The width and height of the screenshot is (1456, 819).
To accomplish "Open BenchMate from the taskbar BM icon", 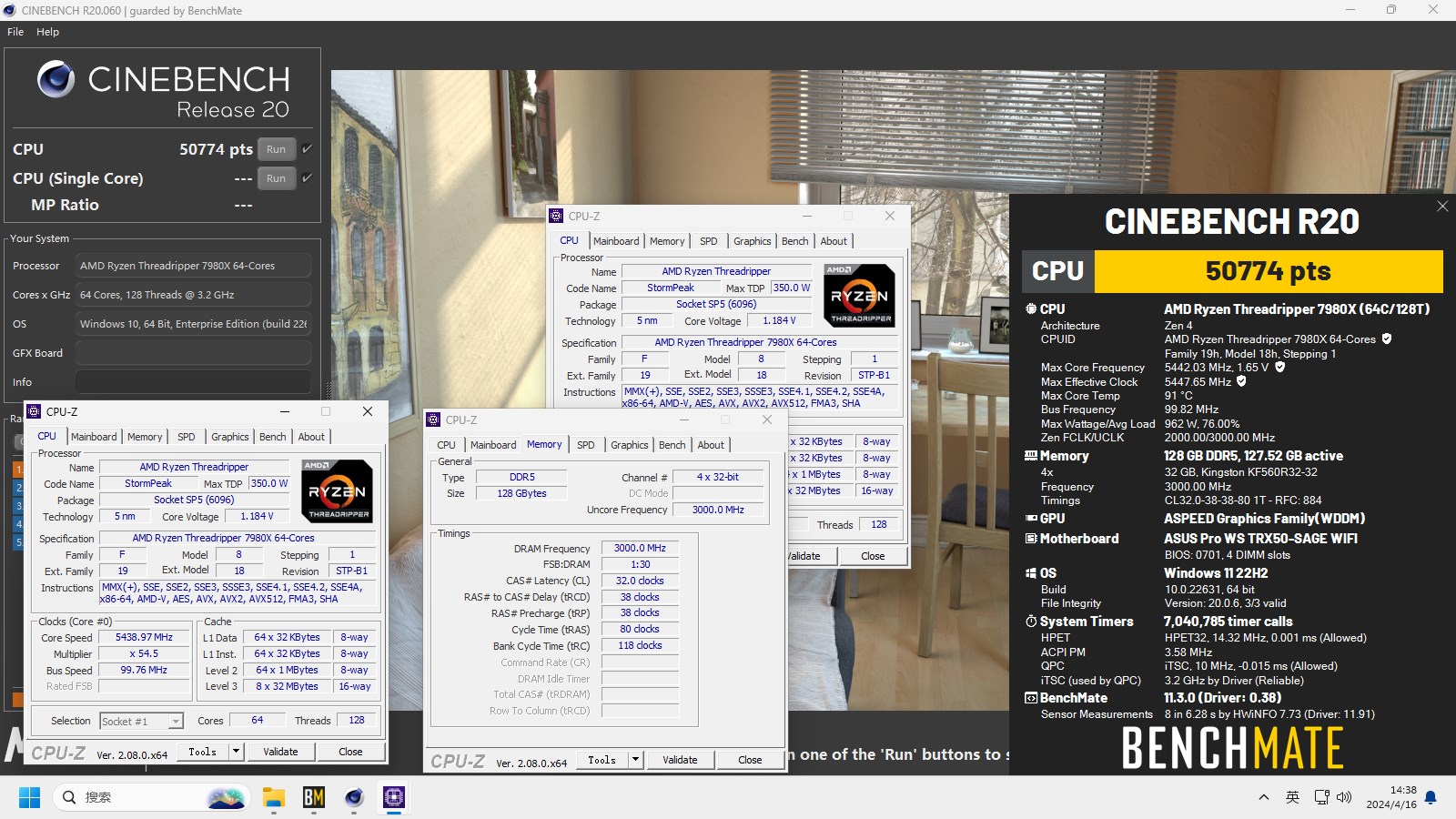I will coord(314,797).
